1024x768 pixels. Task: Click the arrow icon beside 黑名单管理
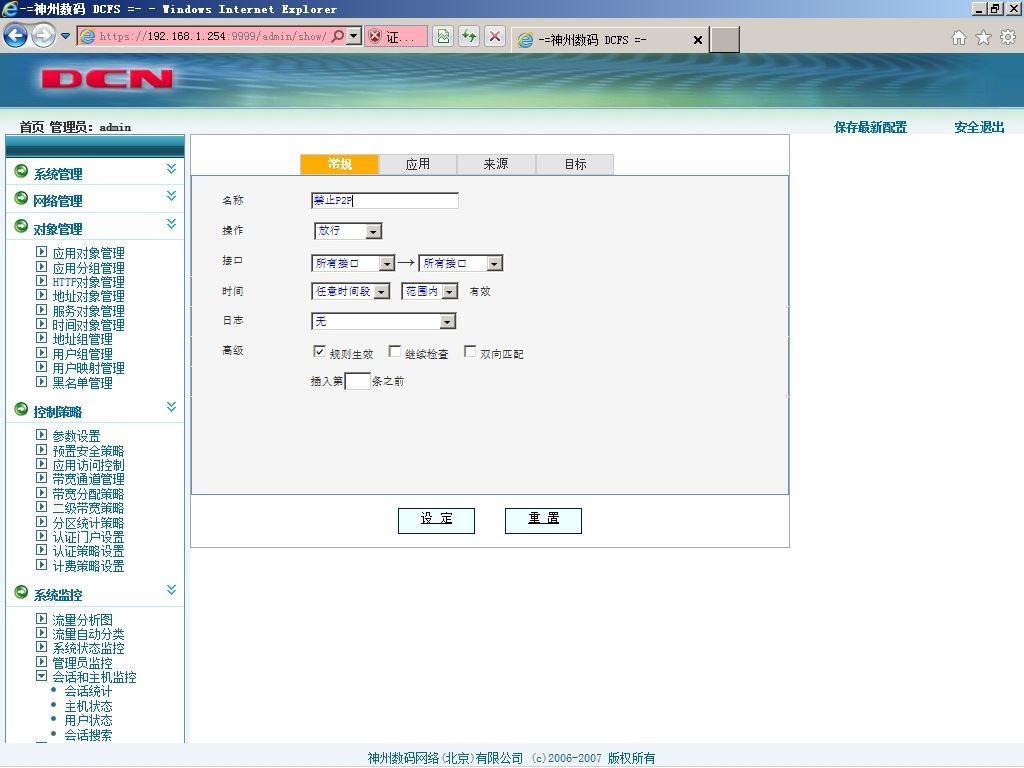41,381
